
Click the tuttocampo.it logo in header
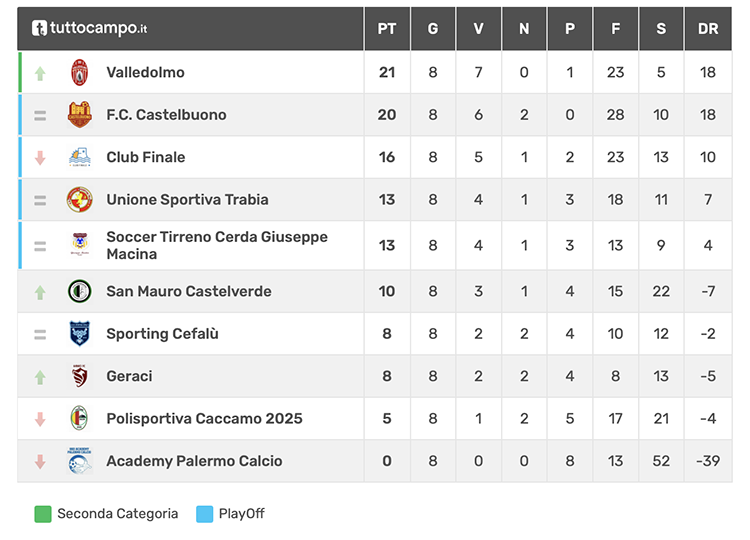90,28
